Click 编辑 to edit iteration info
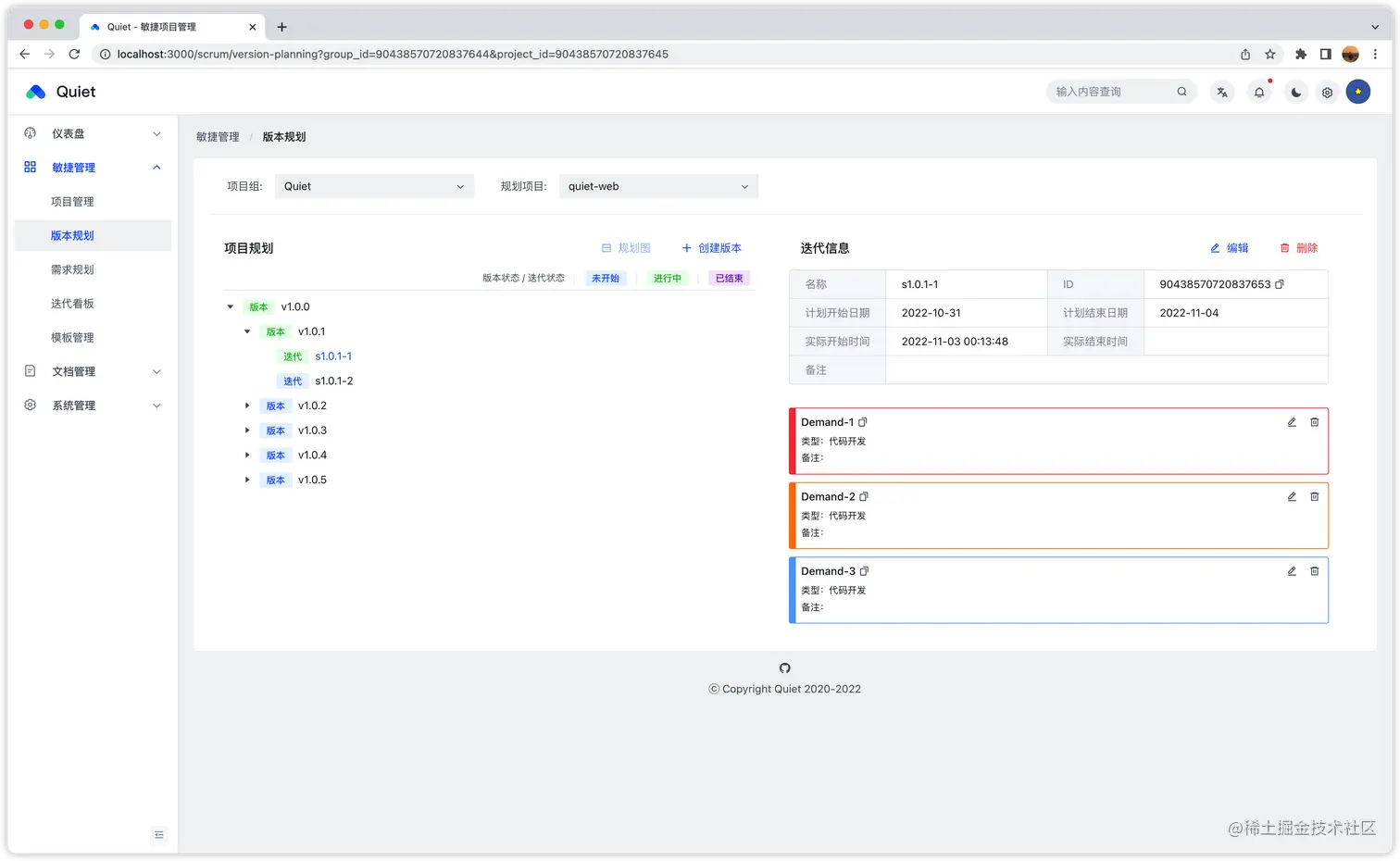The image size is (1400, 861). click(x=1230, y=248)
